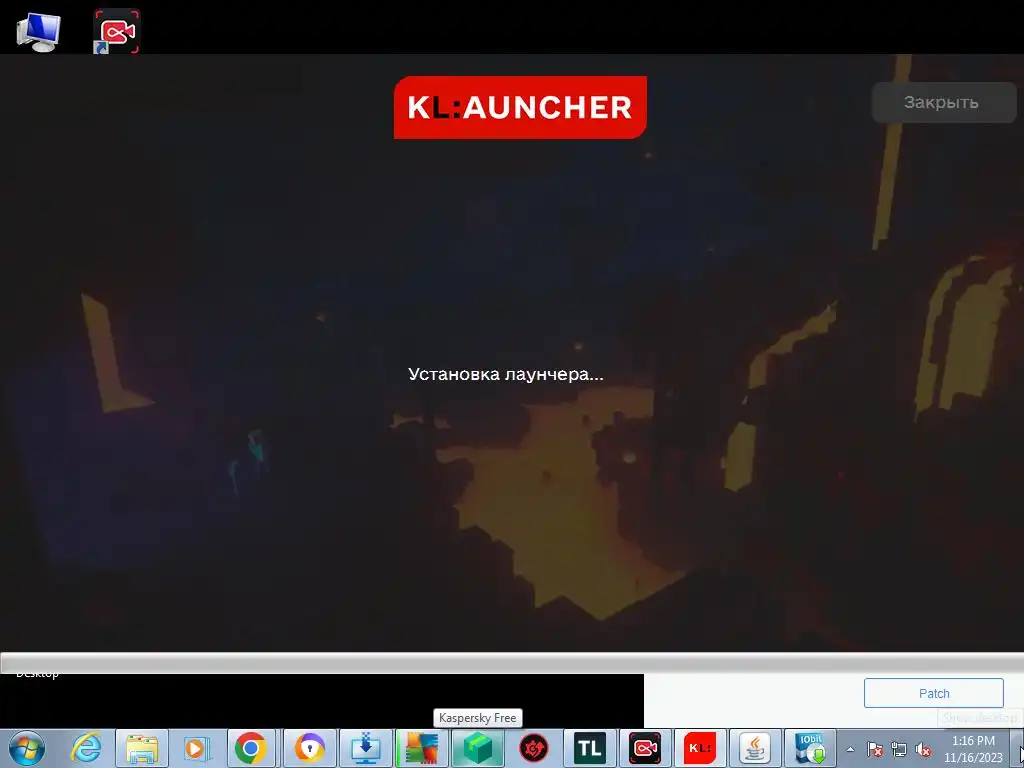Viewport: 1024px width, 768px height.
Task: Open the Kaspersky Free green taskbar icon
Action: (477, 748)
